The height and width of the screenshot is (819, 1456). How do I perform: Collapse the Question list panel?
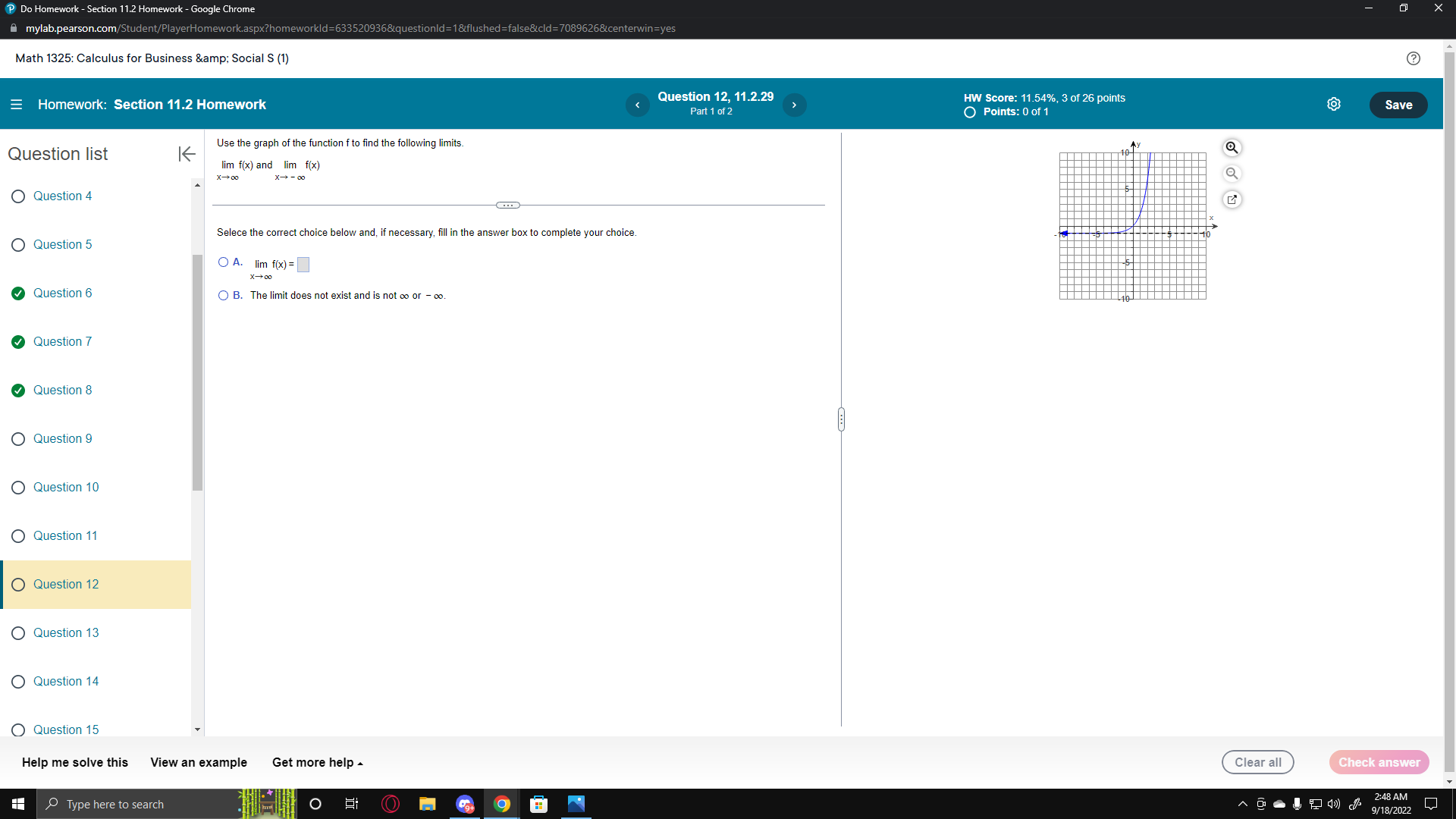187,154
